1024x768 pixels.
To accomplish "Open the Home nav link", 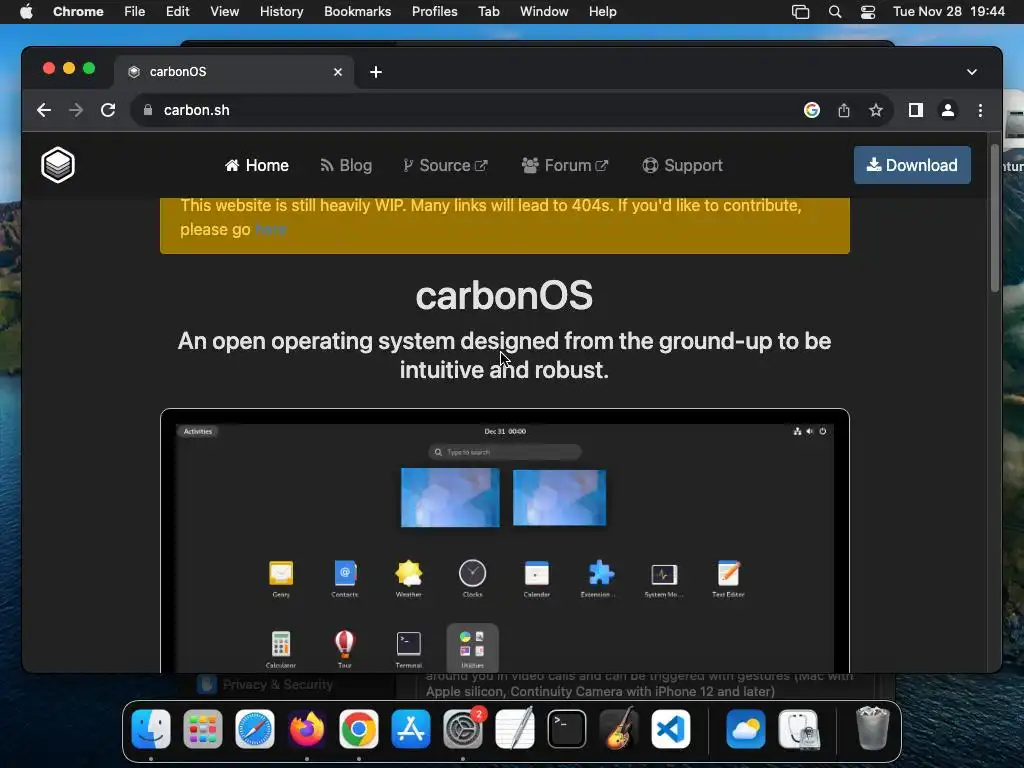I will pyautogui.click(x=257, y=165).
